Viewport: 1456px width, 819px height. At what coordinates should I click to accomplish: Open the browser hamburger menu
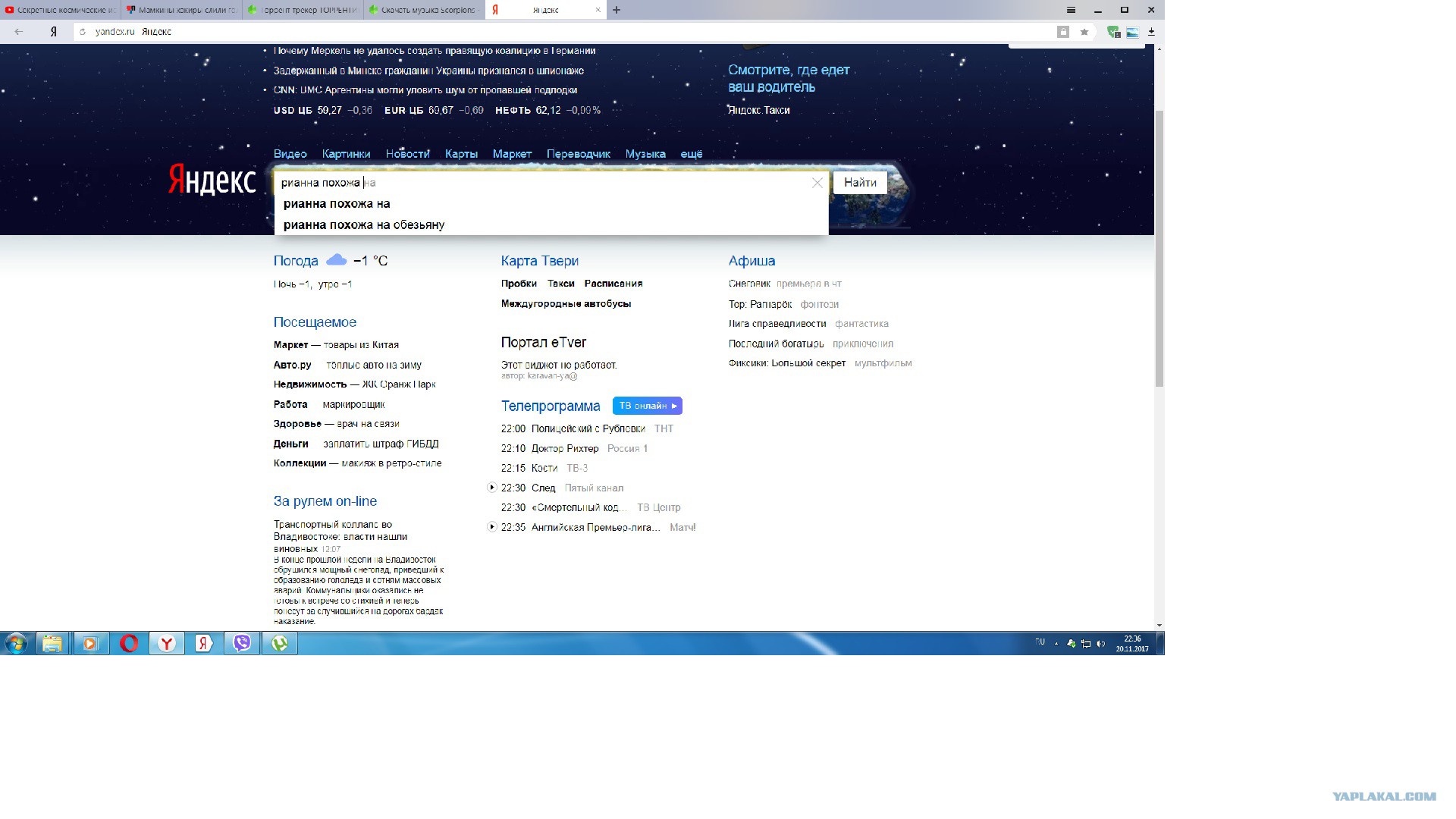tap(1071, 10)
